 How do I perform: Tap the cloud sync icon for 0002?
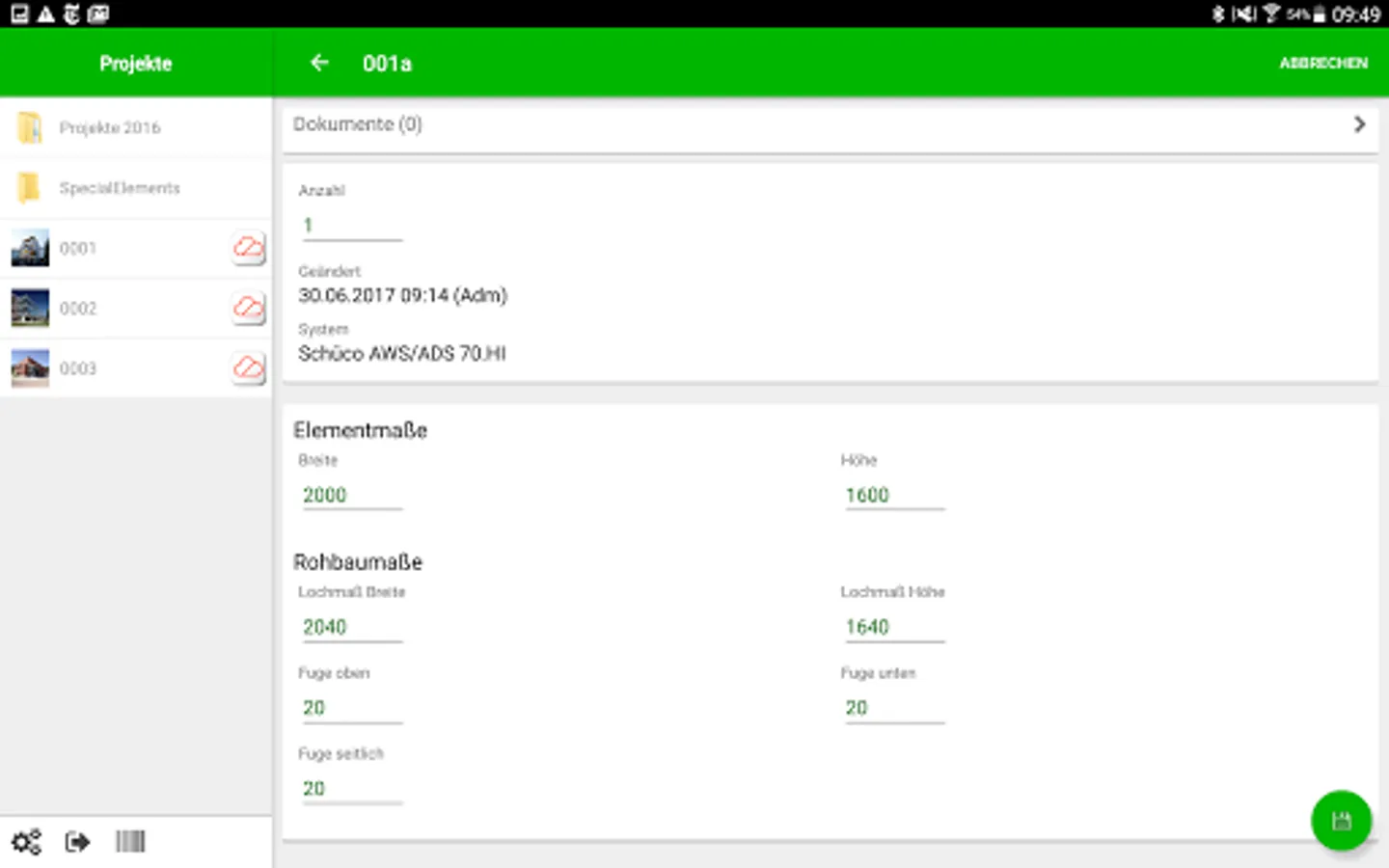click(x=249, y=308)
